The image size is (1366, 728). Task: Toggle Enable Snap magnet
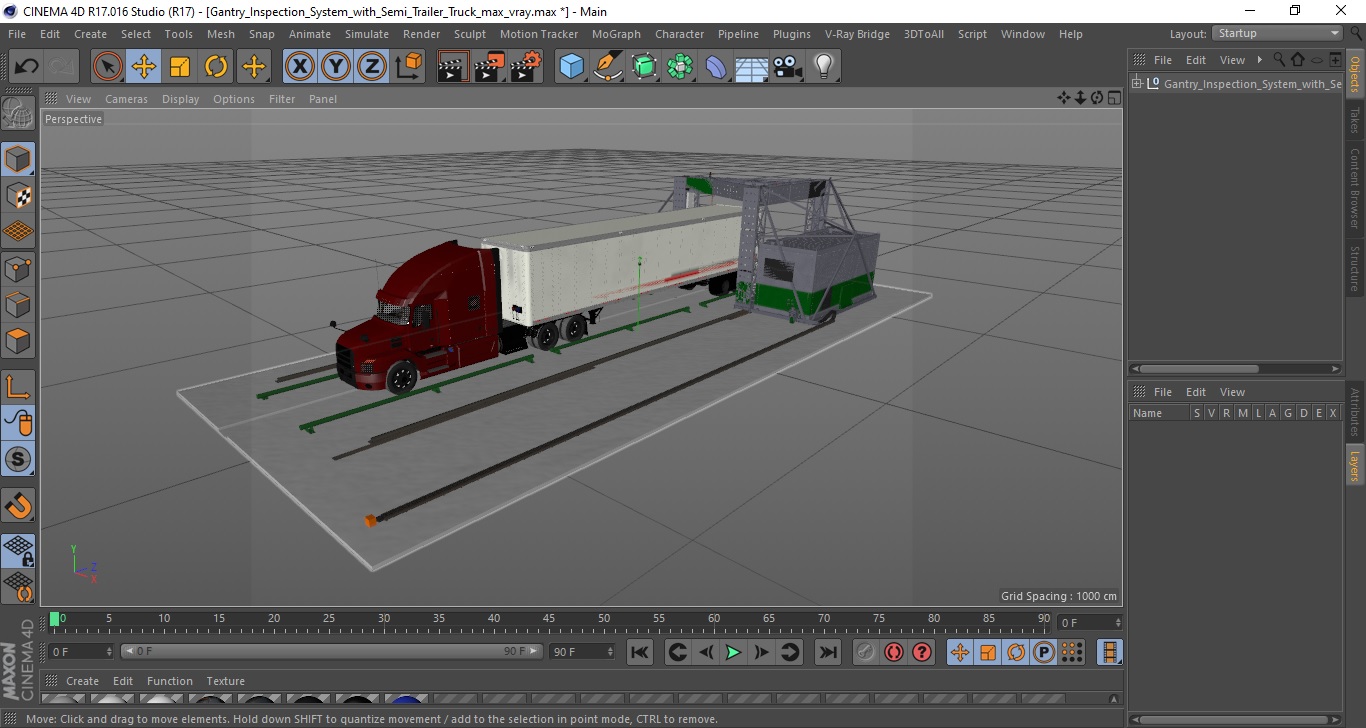pyautogui.click(x=18, y=505)
